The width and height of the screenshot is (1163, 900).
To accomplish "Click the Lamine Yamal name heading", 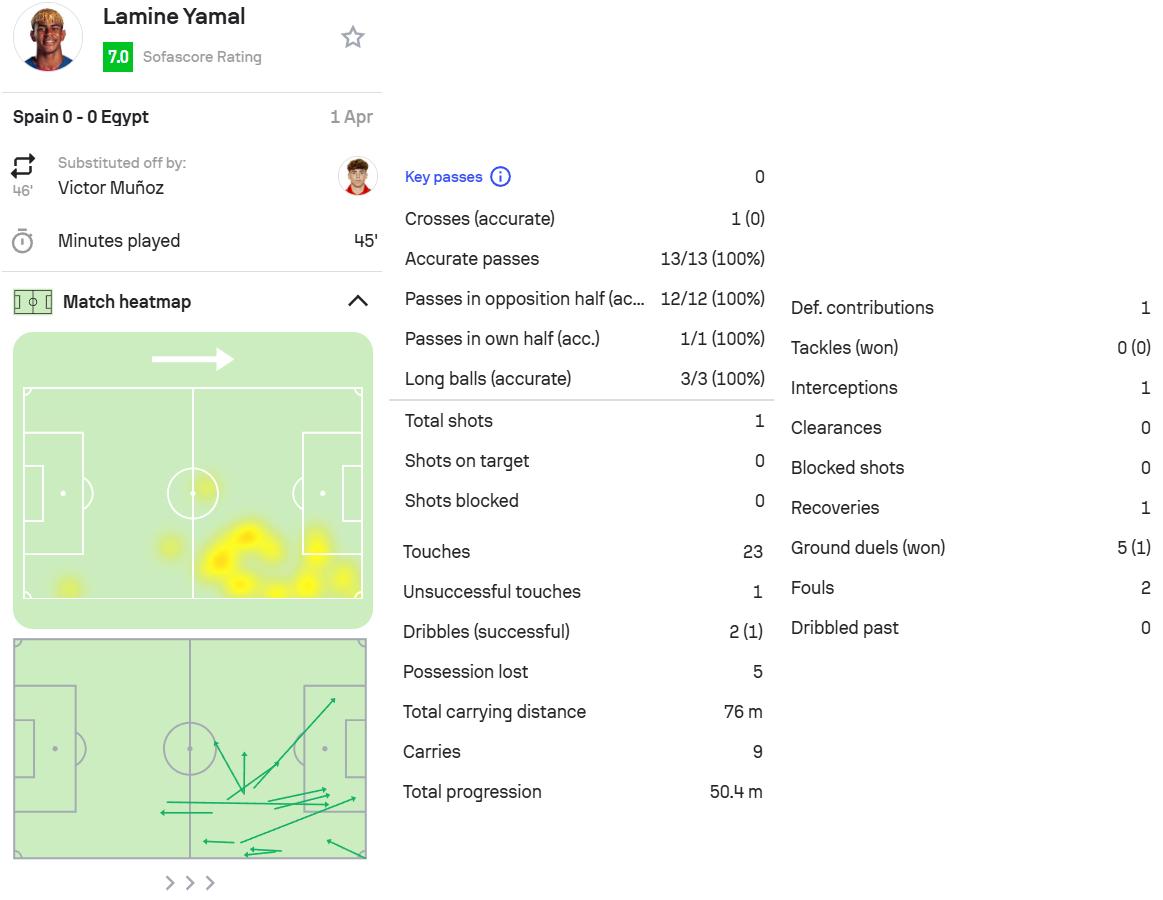I will (x=174, y=17).
